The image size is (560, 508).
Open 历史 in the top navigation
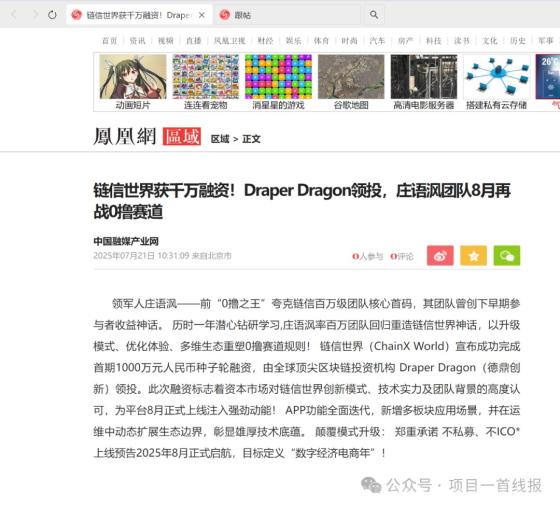click(518, 41)
